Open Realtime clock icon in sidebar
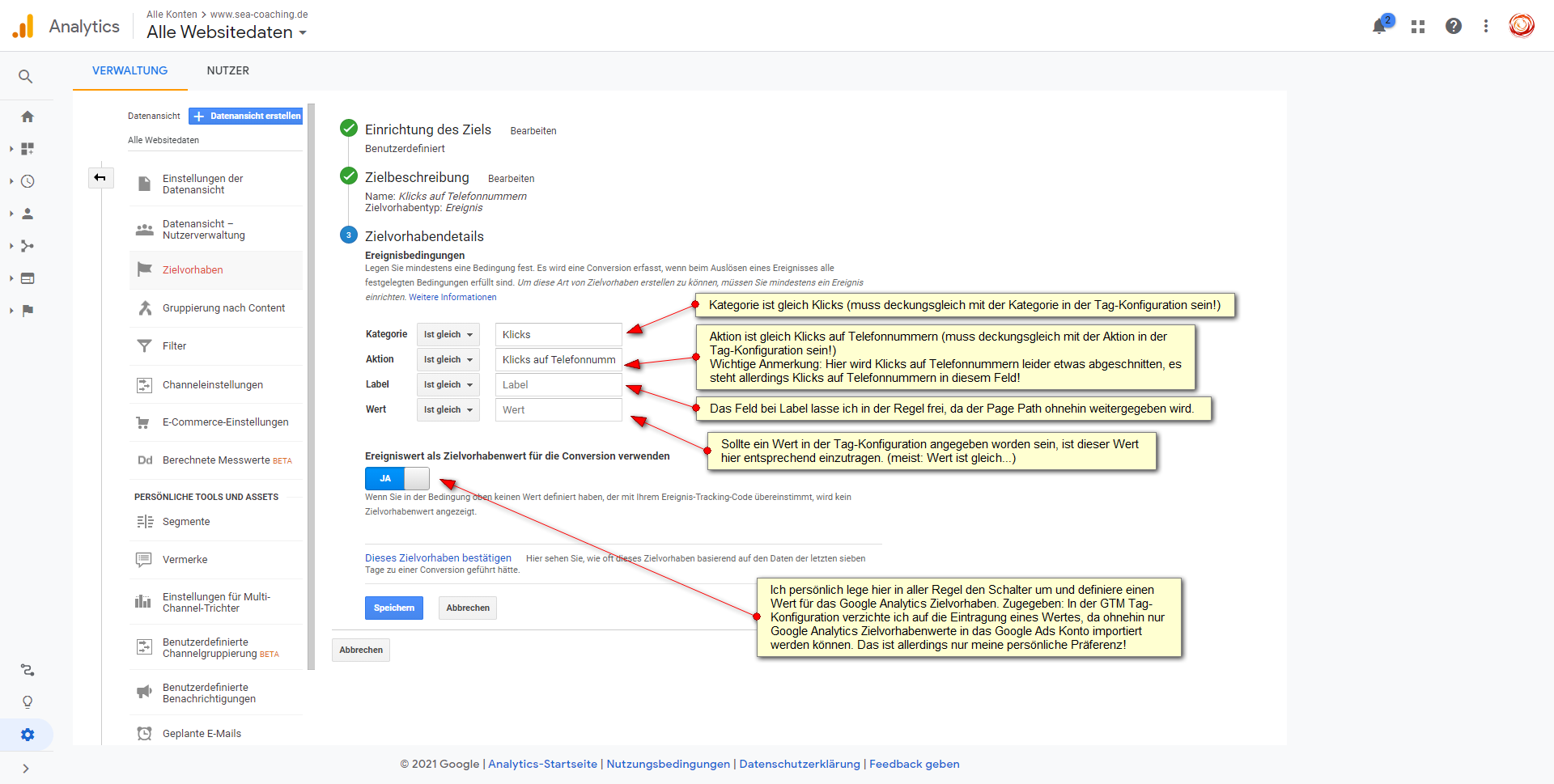Image resolution: width=1554 pixels, height=784 pixels. [x=28, y=181]
